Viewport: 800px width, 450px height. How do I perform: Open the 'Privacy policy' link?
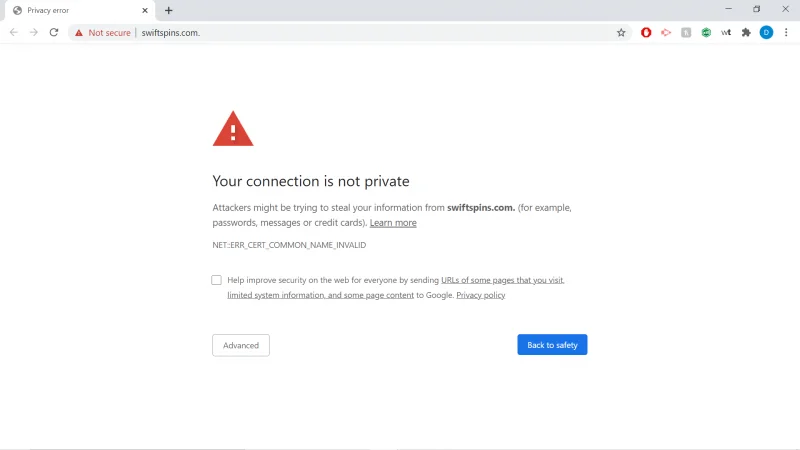pyautogui.click(x=481, y=295)
